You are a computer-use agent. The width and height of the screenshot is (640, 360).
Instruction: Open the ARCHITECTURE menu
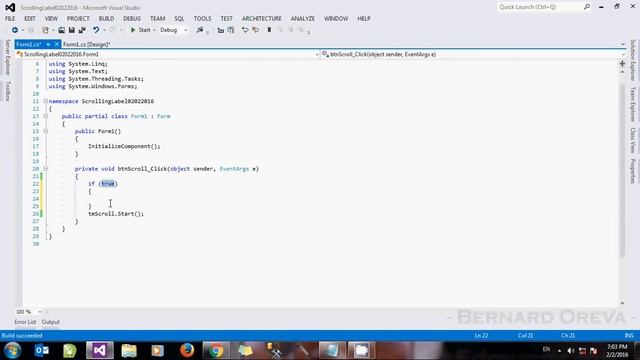262,19
